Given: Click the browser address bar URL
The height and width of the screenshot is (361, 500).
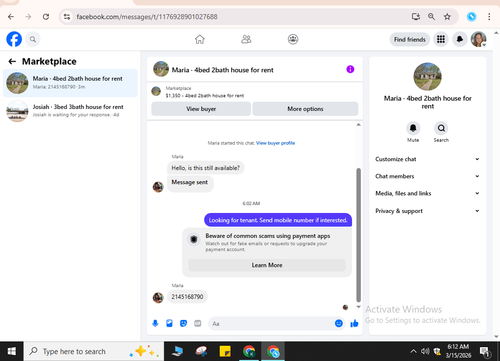Looking at the screenshot, I should [147, 17].
